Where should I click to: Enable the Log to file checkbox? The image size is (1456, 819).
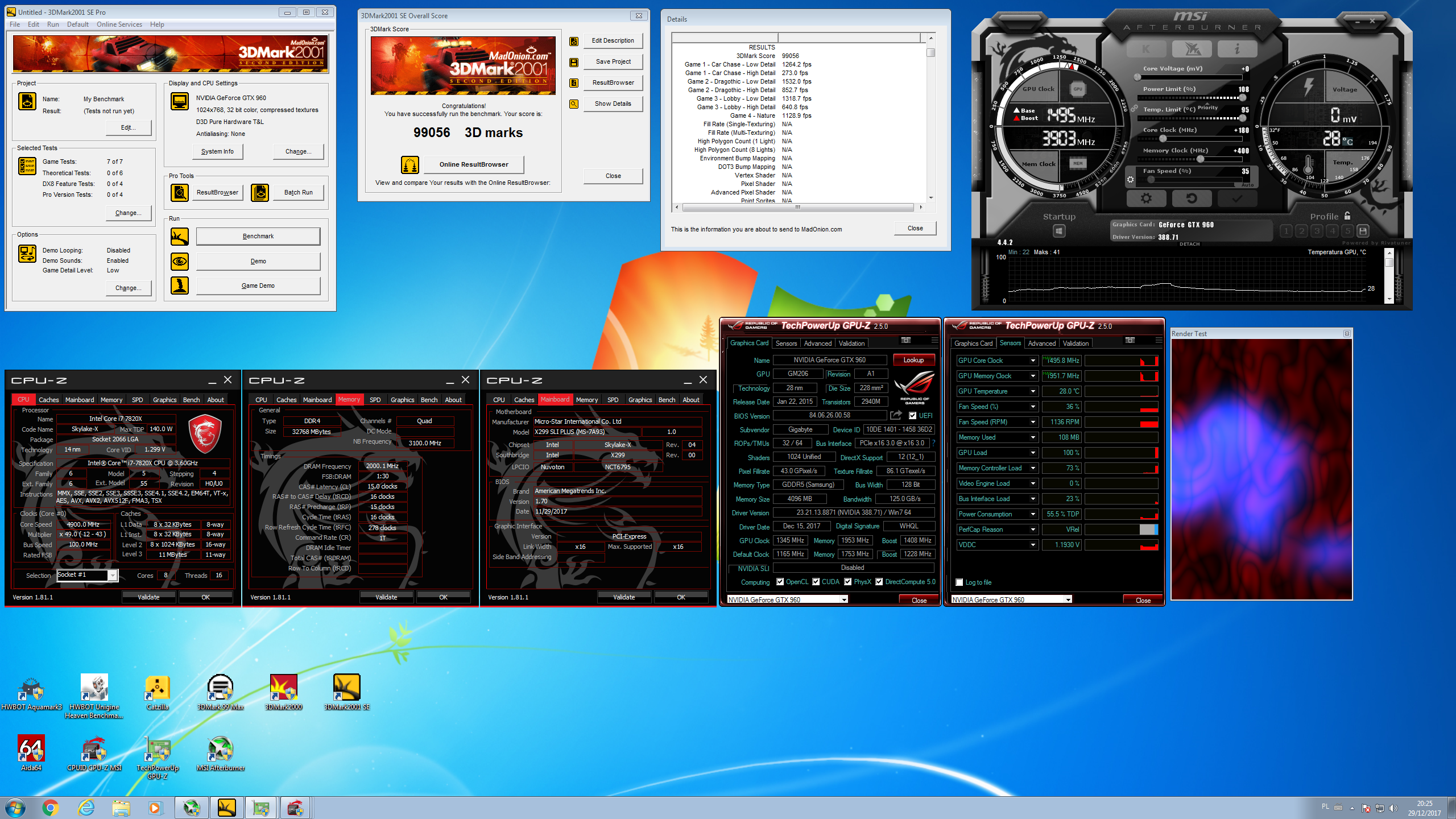(x=959, y=582)
